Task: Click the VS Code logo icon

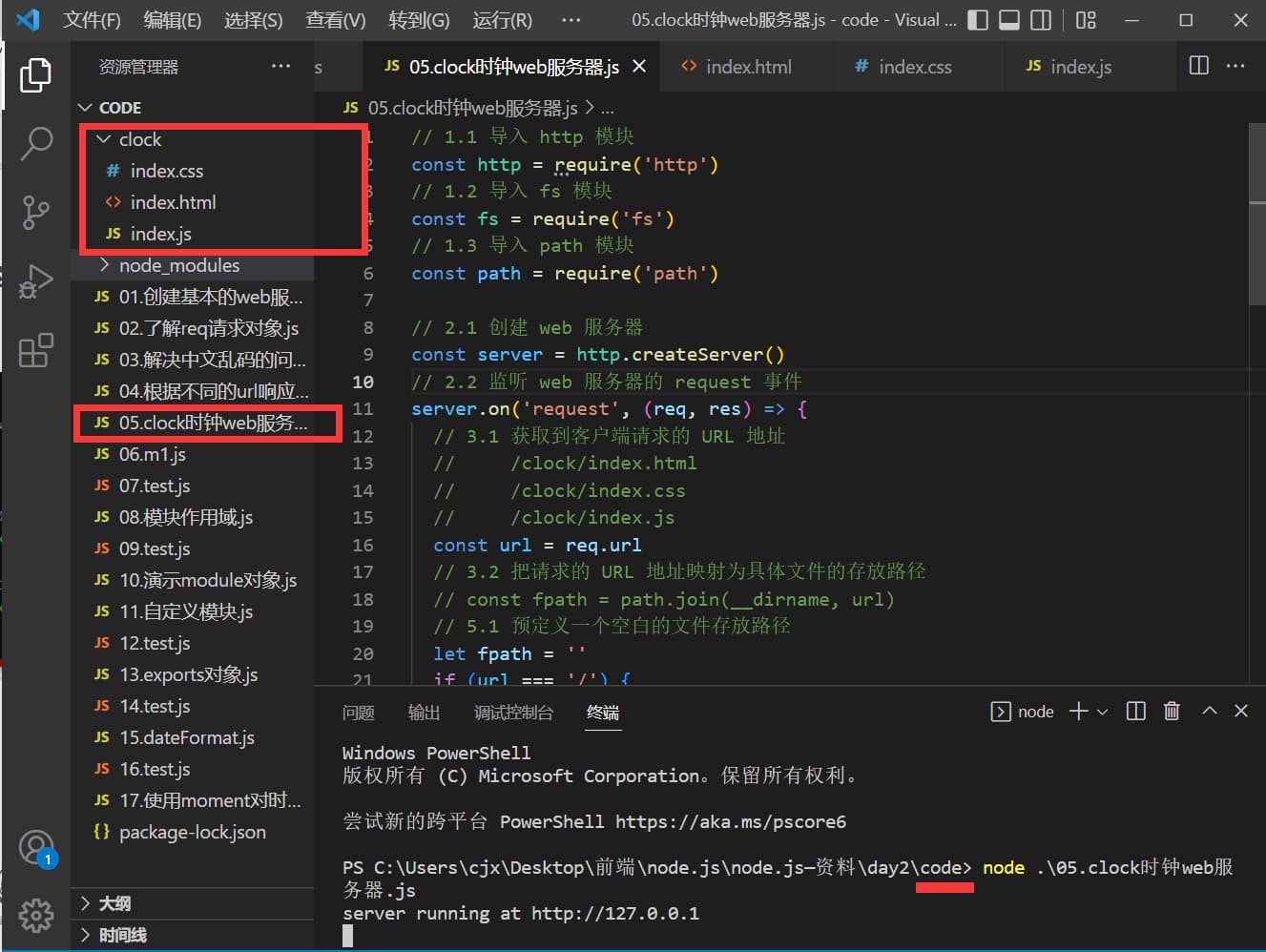Action: coord(28,20)
